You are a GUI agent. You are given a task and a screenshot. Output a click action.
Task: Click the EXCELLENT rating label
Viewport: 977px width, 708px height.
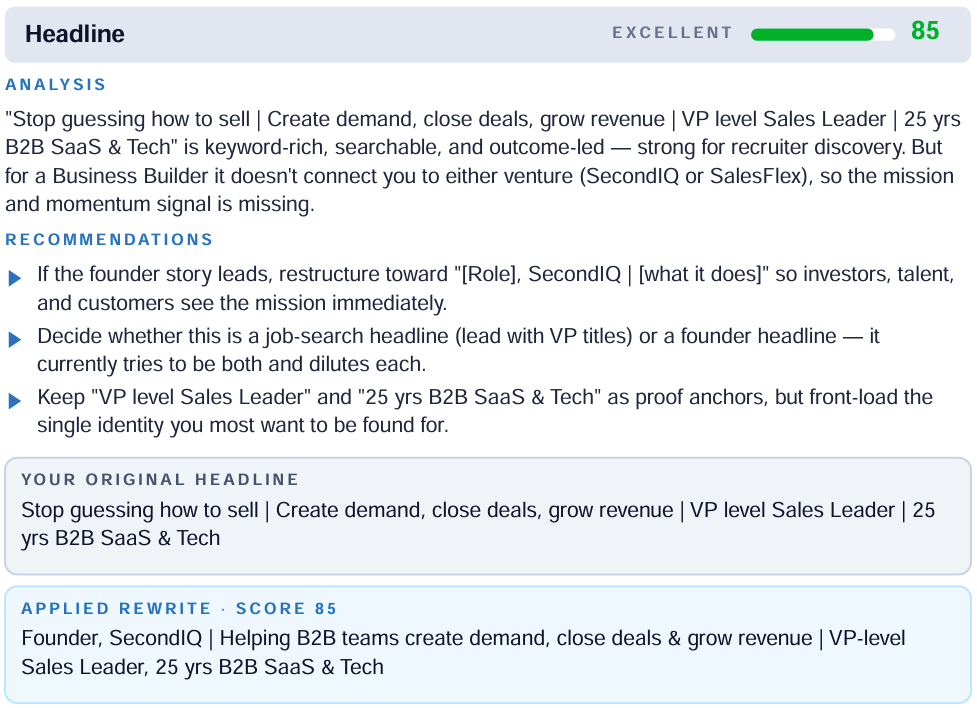(672, 32)
